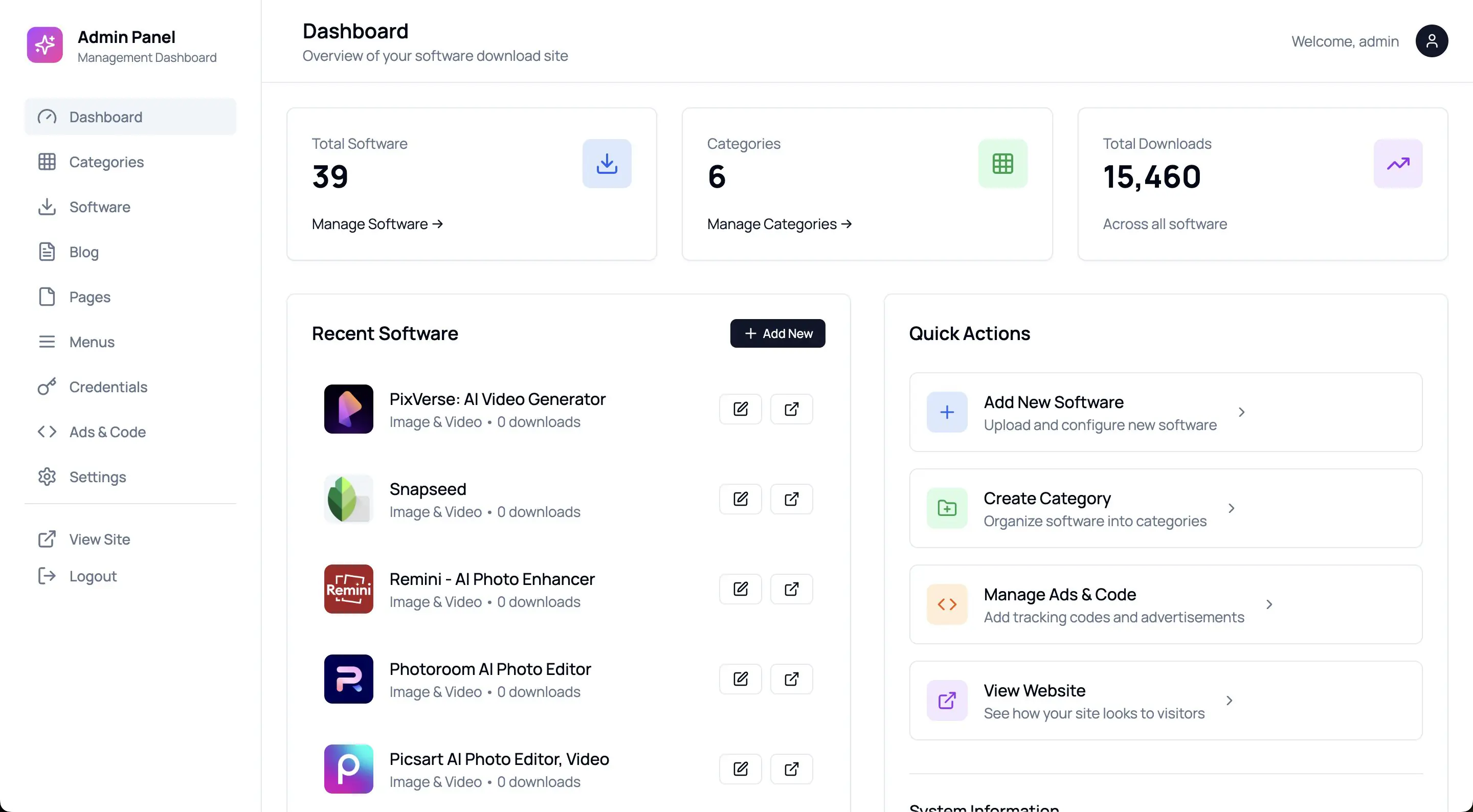Image resolution: width=1473 pixels, height=812 pixels.
Task: Click chevron beside Manage Ads & Code
Action: point(1269,604)
